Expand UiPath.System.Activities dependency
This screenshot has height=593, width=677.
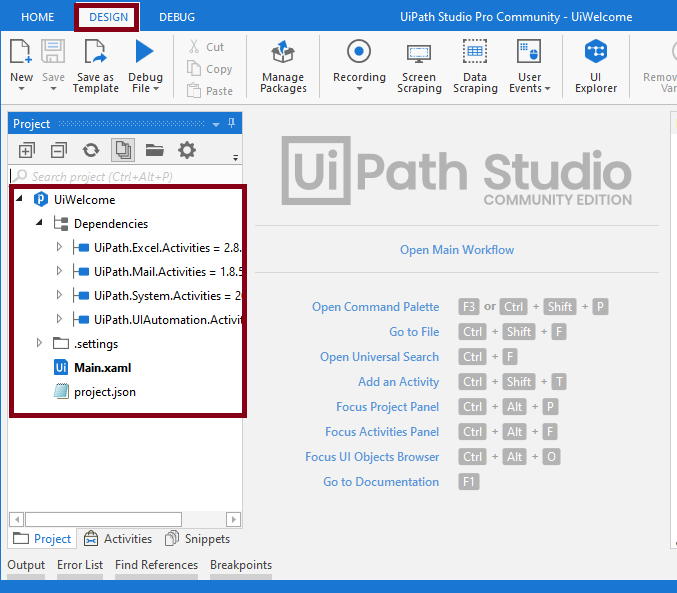pos(60,295)
